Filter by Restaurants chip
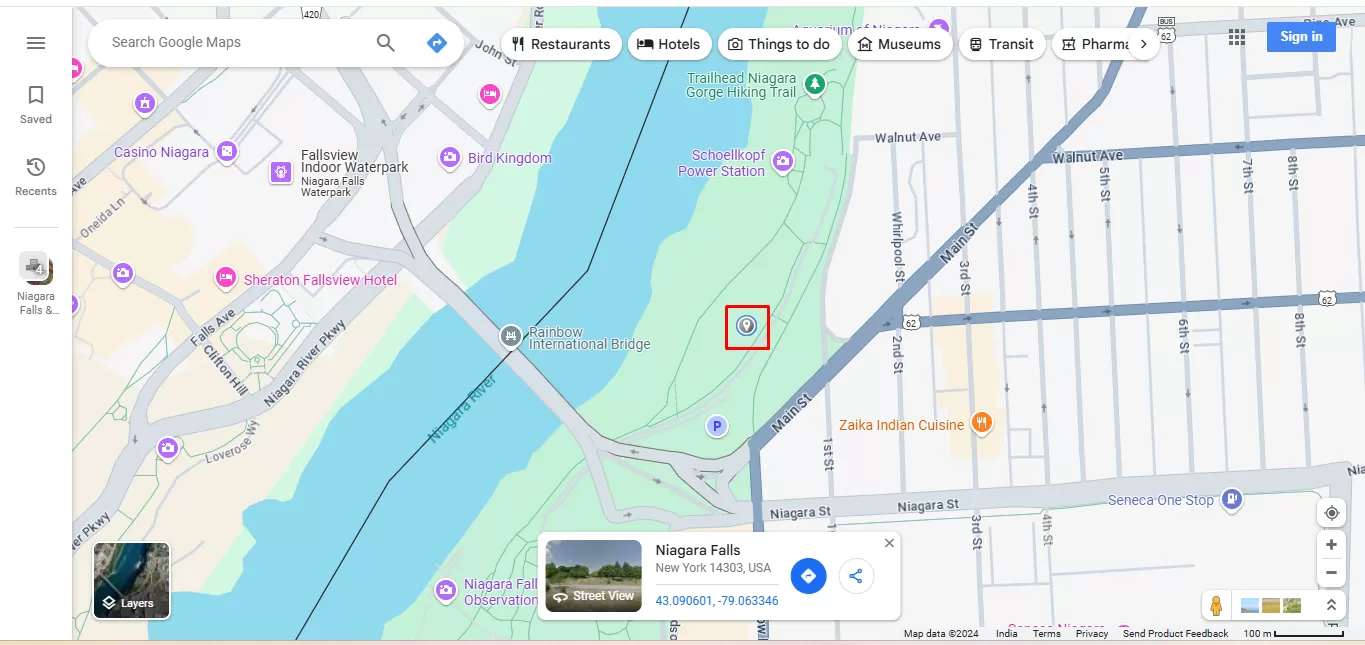 560,44
